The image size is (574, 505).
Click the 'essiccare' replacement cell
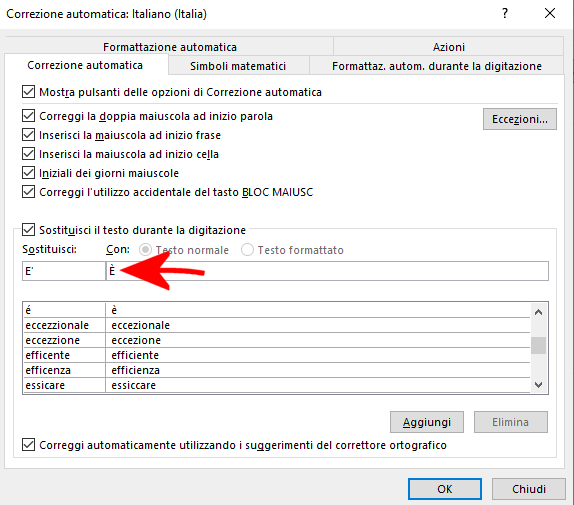coord(318,385)
